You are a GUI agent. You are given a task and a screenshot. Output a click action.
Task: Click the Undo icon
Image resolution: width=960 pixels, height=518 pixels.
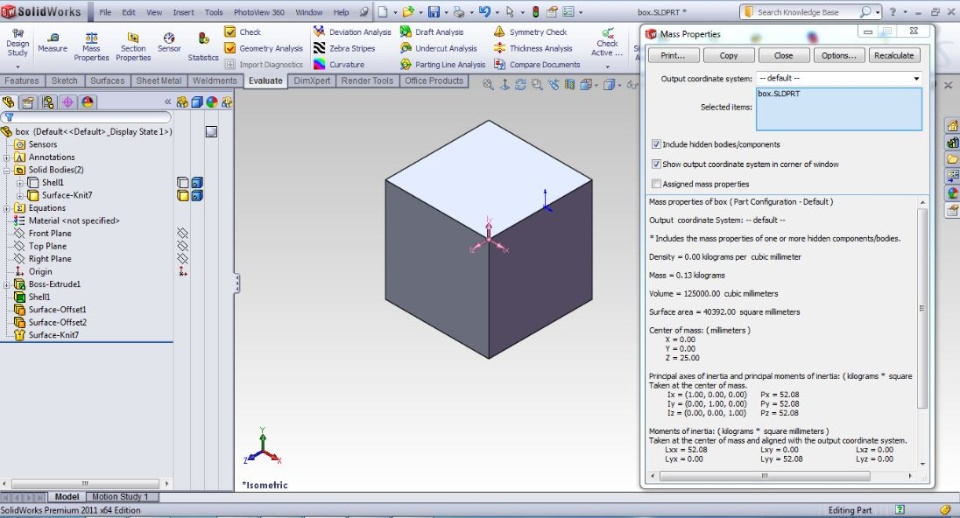(484, 12)
